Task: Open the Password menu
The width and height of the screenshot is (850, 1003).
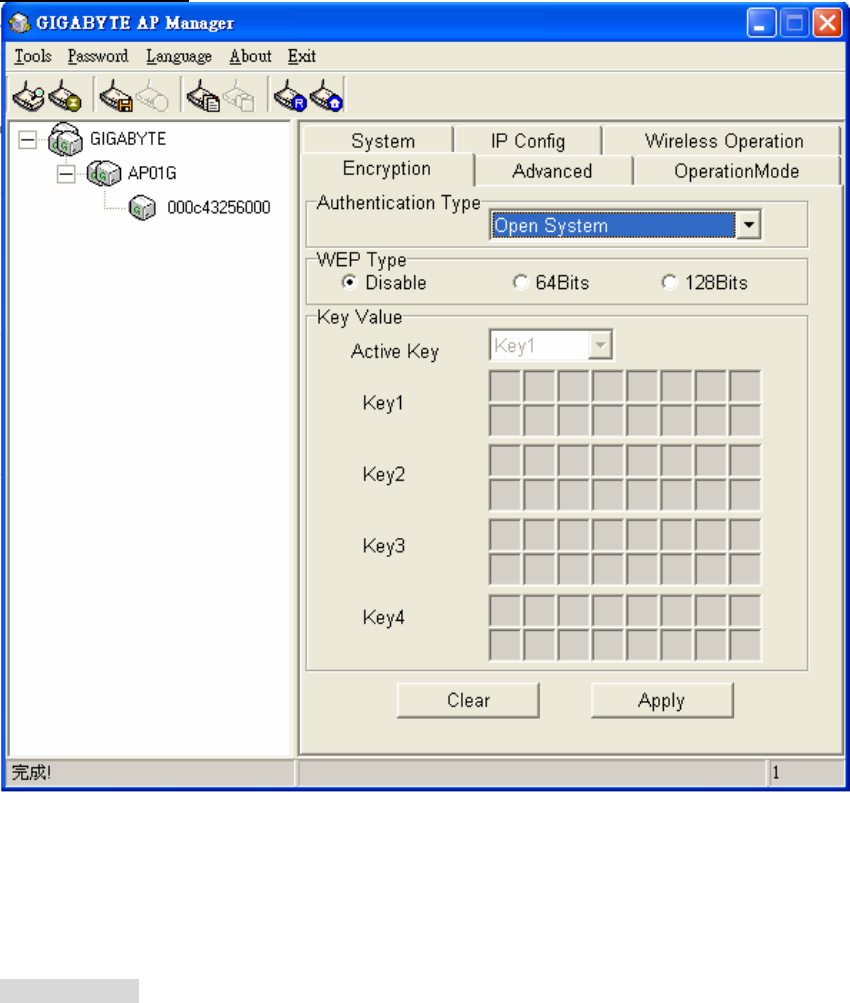Action: (x=98, y=56)
